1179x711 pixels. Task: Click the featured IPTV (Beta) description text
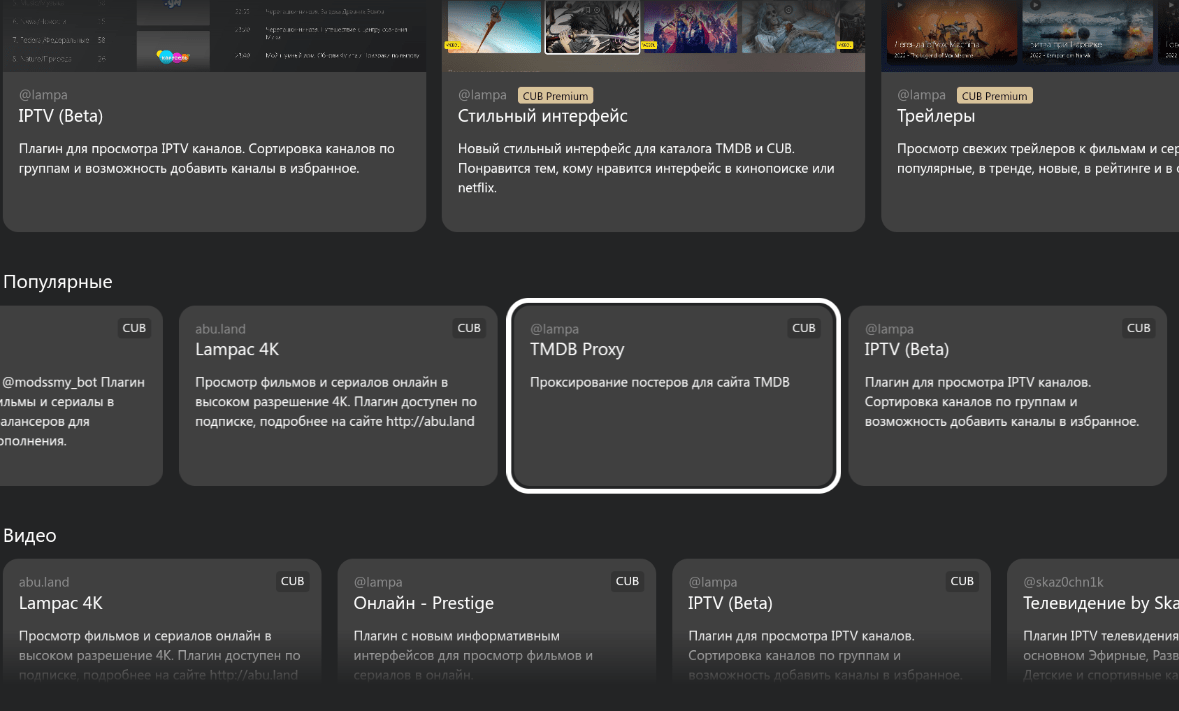(207, 159)
